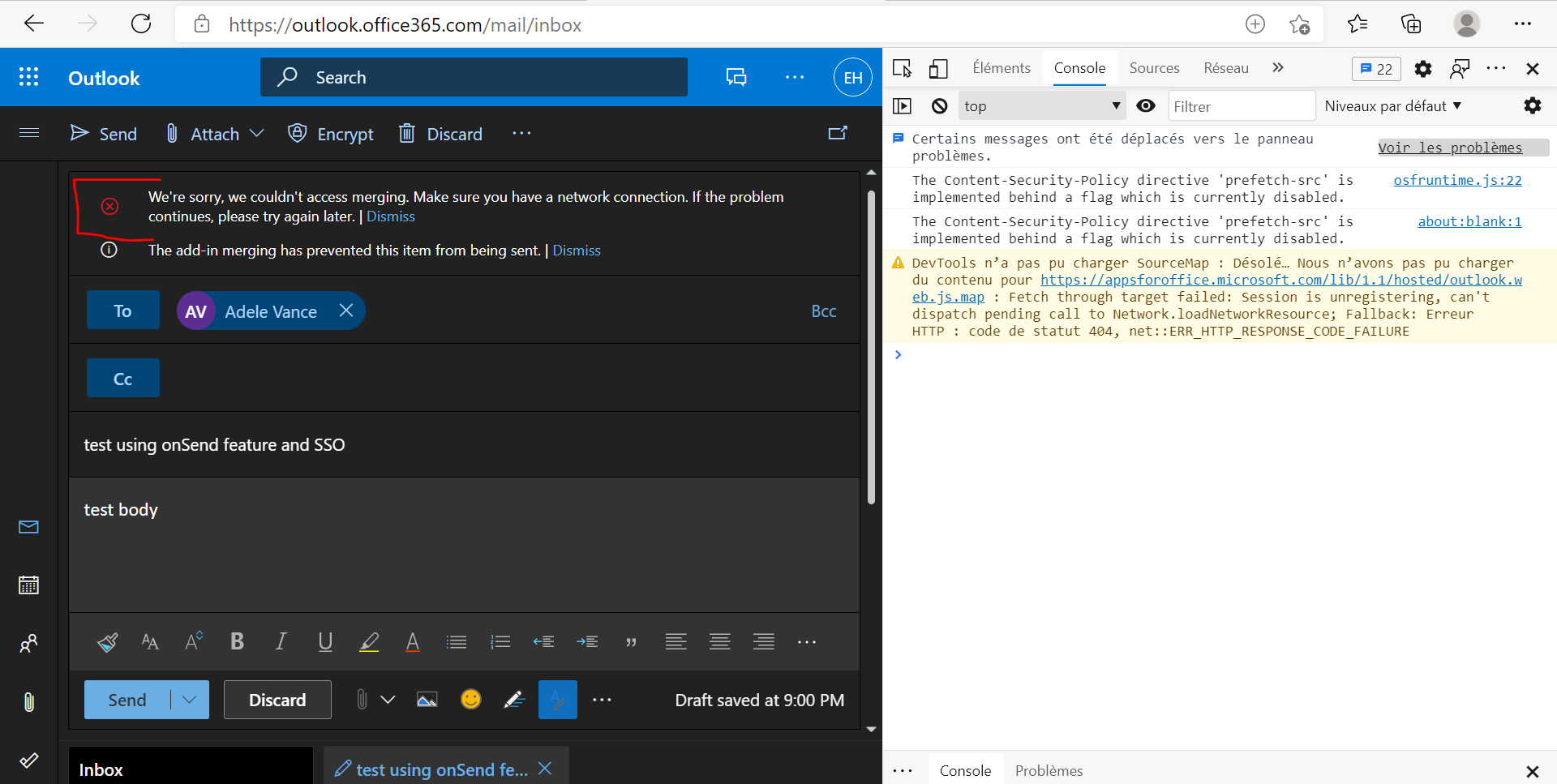This screenshot has height=784, width=1557.
Task: Click the Discard trash icon in the top toolbar
Action: tap(407, 133)
